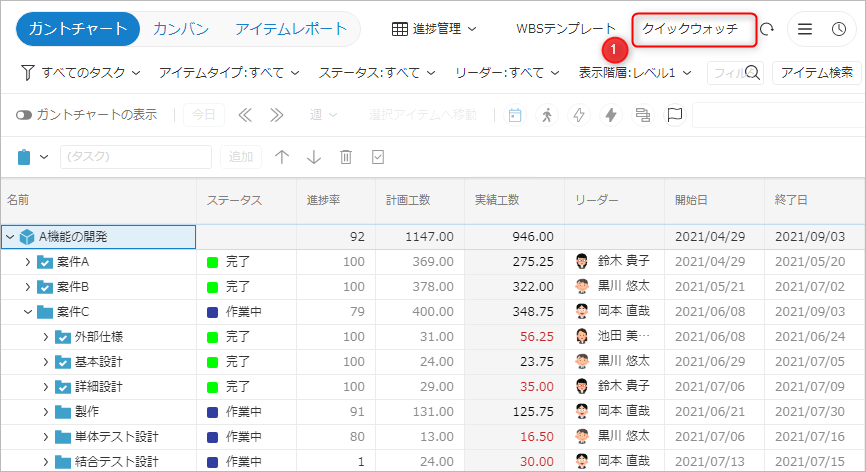Click the walking person icon
866x472 pixels.
click(546, 115)
